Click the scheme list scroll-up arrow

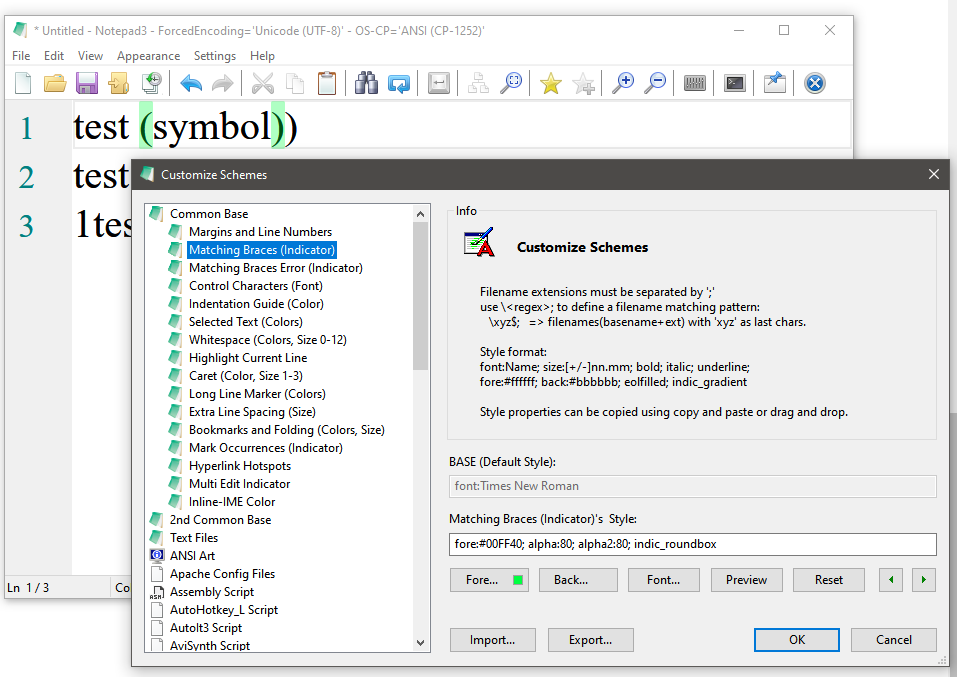[420, 214]
